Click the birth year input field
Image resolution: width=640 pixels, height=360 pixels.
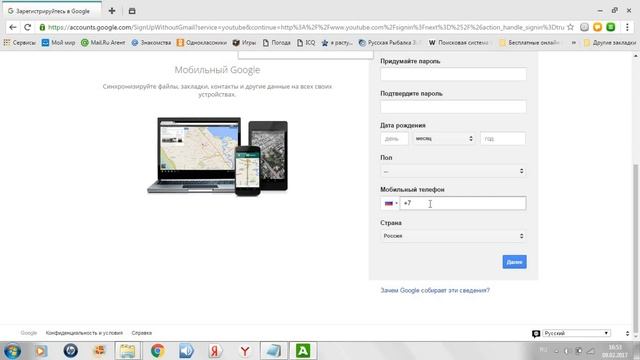click(503, 139)
